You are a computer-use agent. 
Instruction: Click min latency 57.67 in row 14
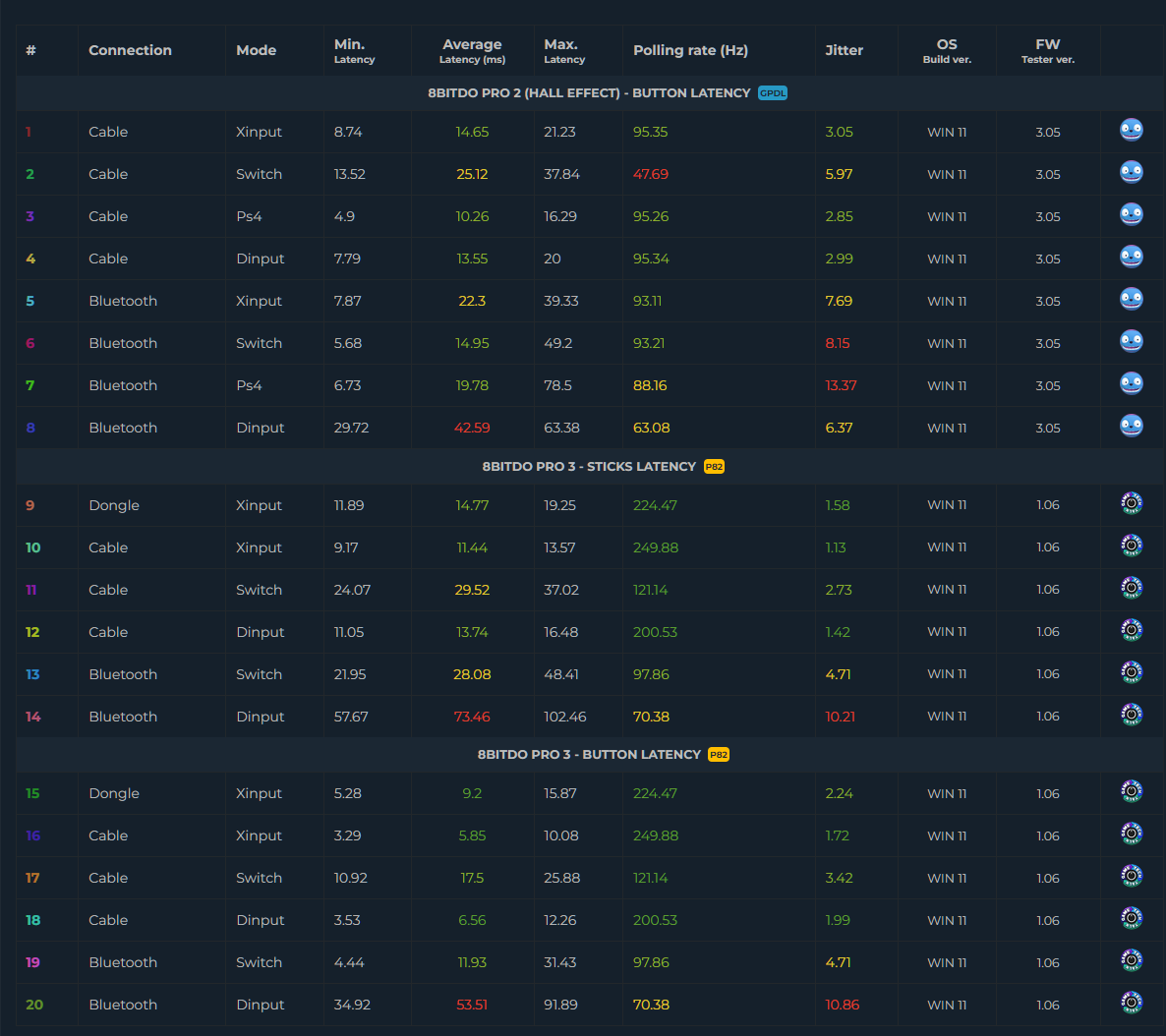[x=350, y=718]
